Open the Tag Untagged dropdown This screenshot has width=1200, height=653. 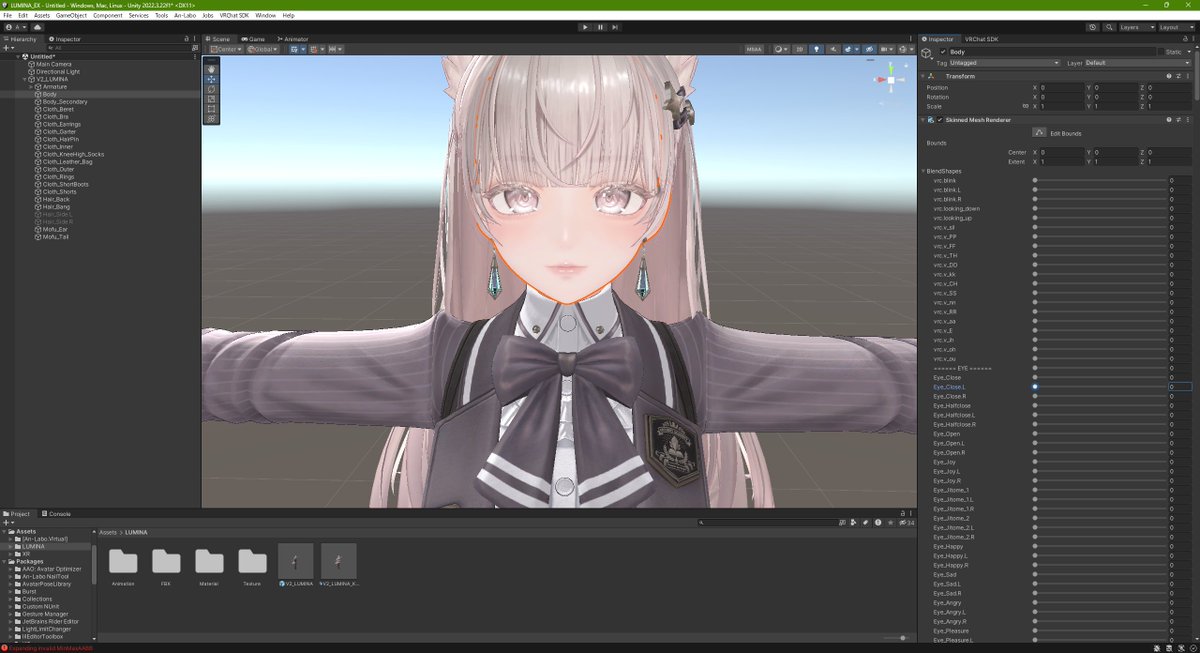[1005, 63]
